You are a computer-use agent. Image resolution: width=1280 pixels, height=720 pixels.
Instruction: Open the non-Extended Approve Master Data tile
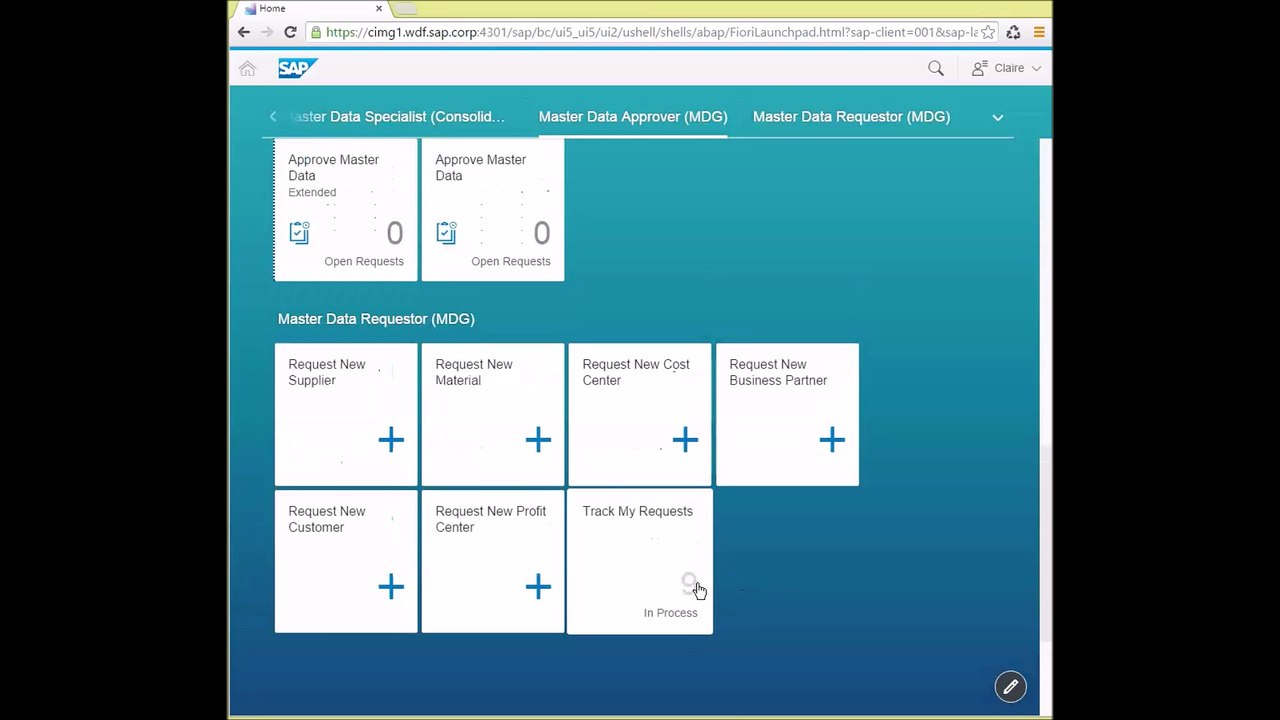click(x=493, y=209)
